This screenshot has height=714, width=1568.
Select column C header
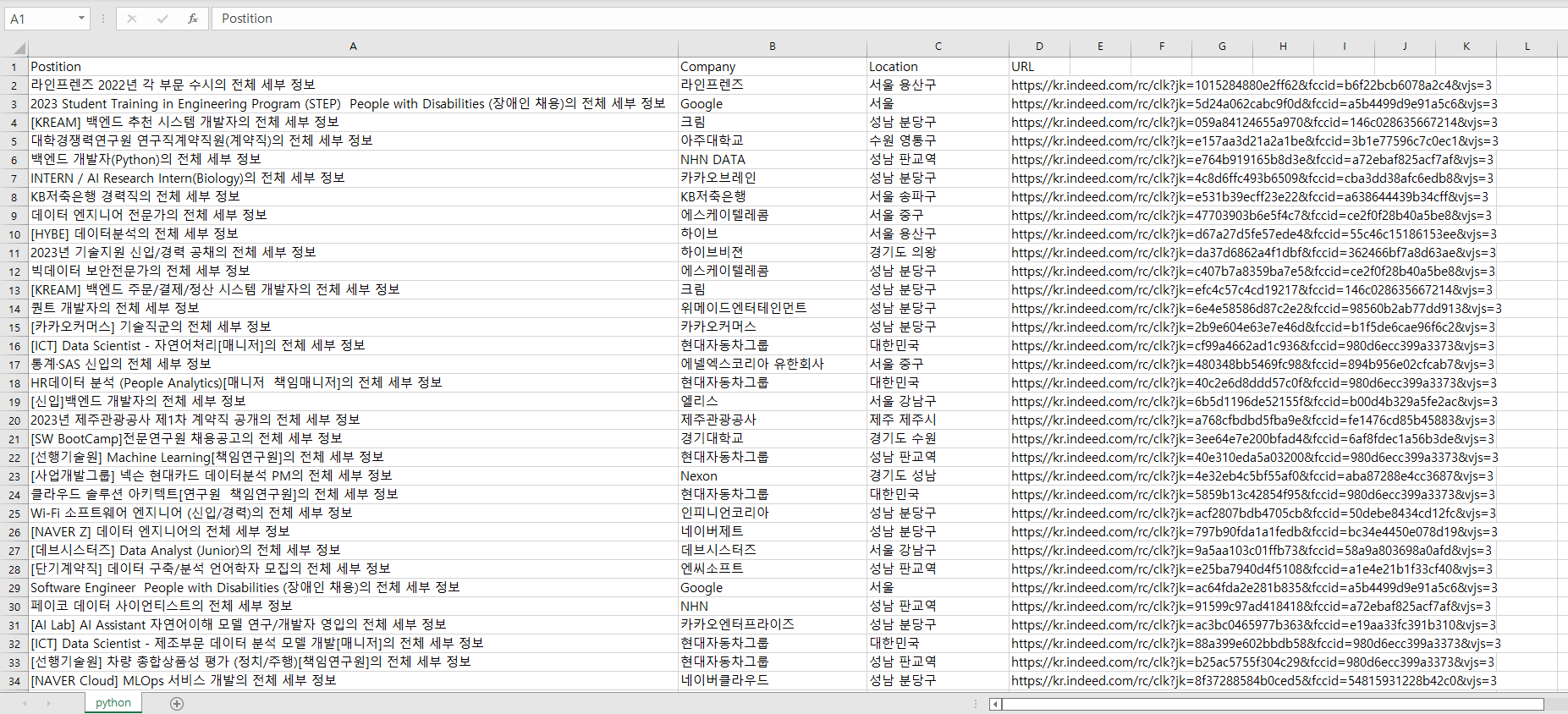pyautogui.click(x=938, y=47)
